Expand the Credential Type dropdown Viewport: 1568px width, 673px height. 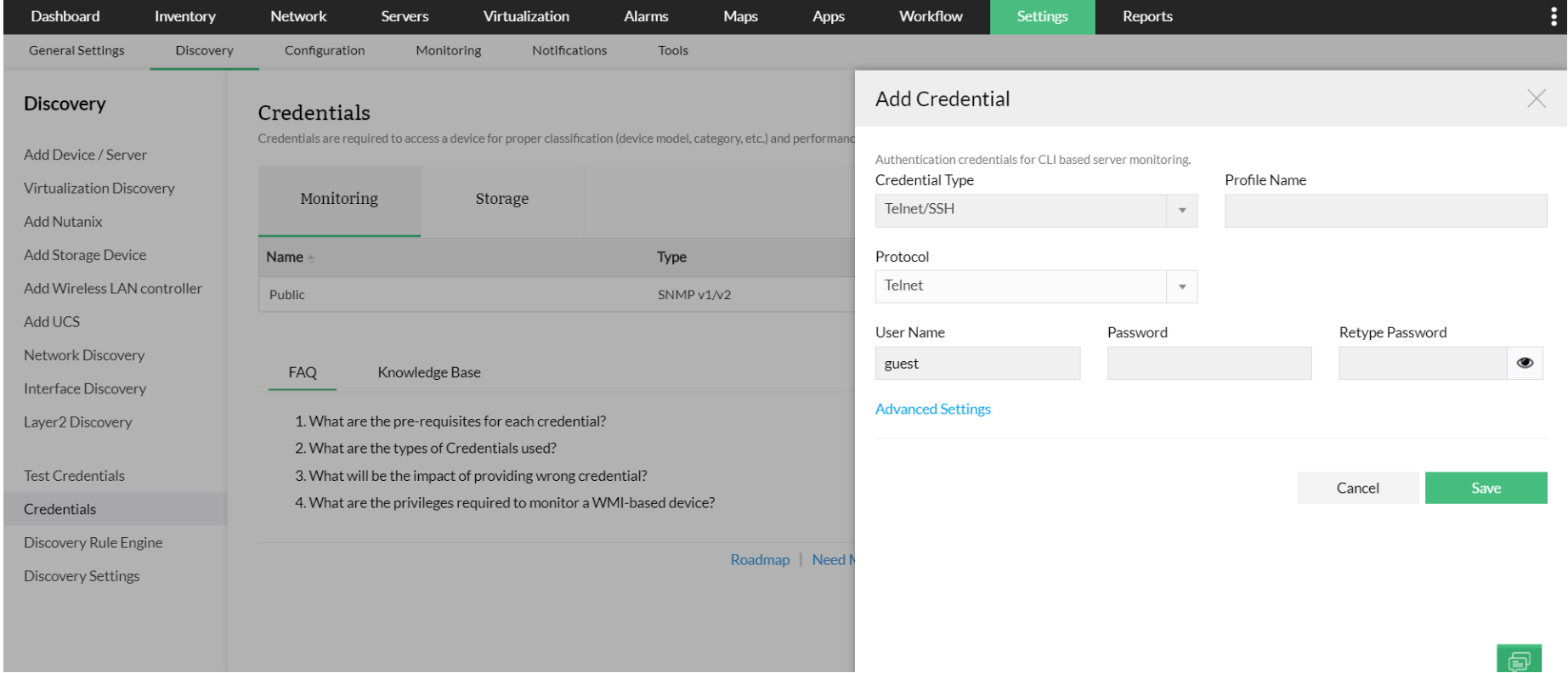click(1181, 210)
